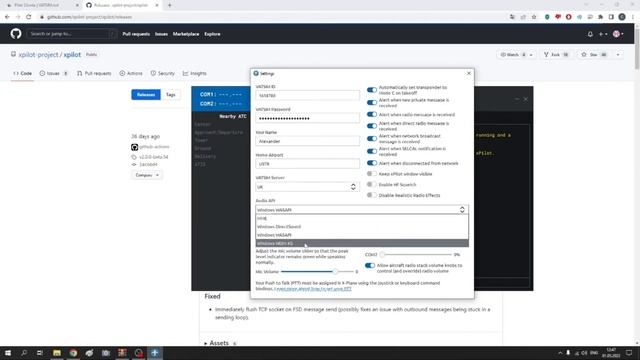Open a new browser tab
Image resolution: width=640 pixels, height=360 pixels.
pyautogui.click(x=169, y=5)
